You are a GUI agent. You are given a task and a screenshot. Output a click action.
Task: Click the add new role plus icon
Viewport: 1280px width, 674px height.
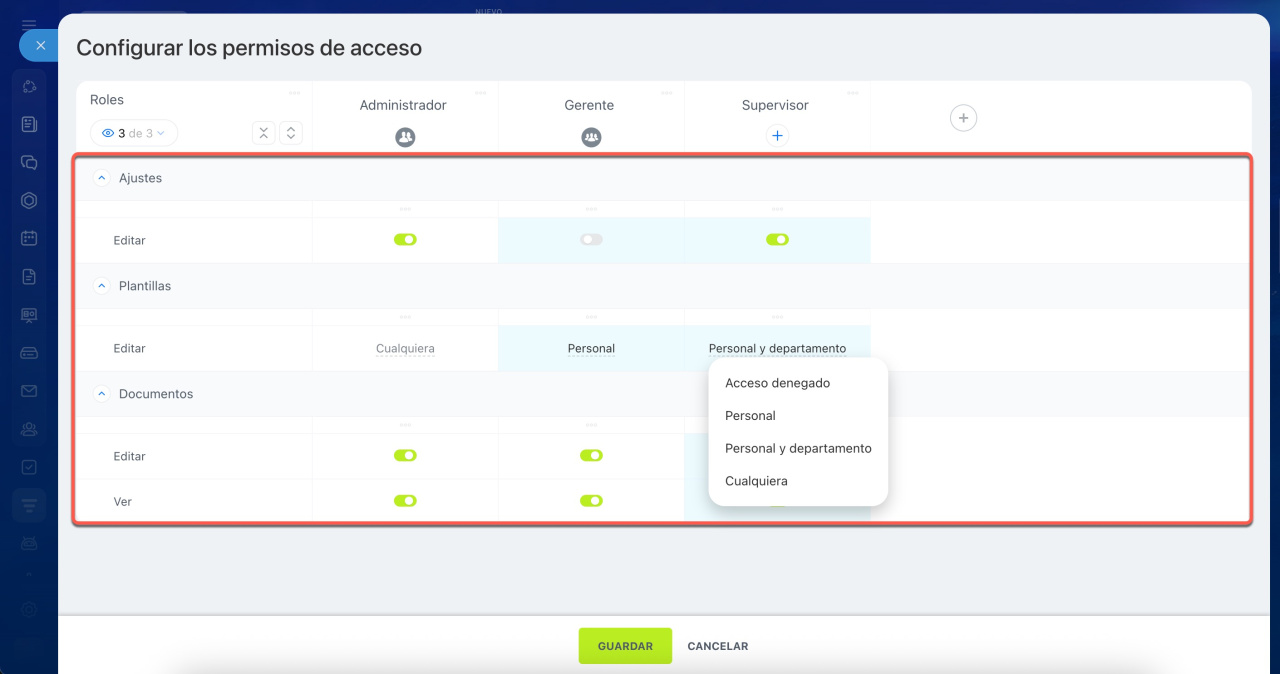(x=963, y=118)
